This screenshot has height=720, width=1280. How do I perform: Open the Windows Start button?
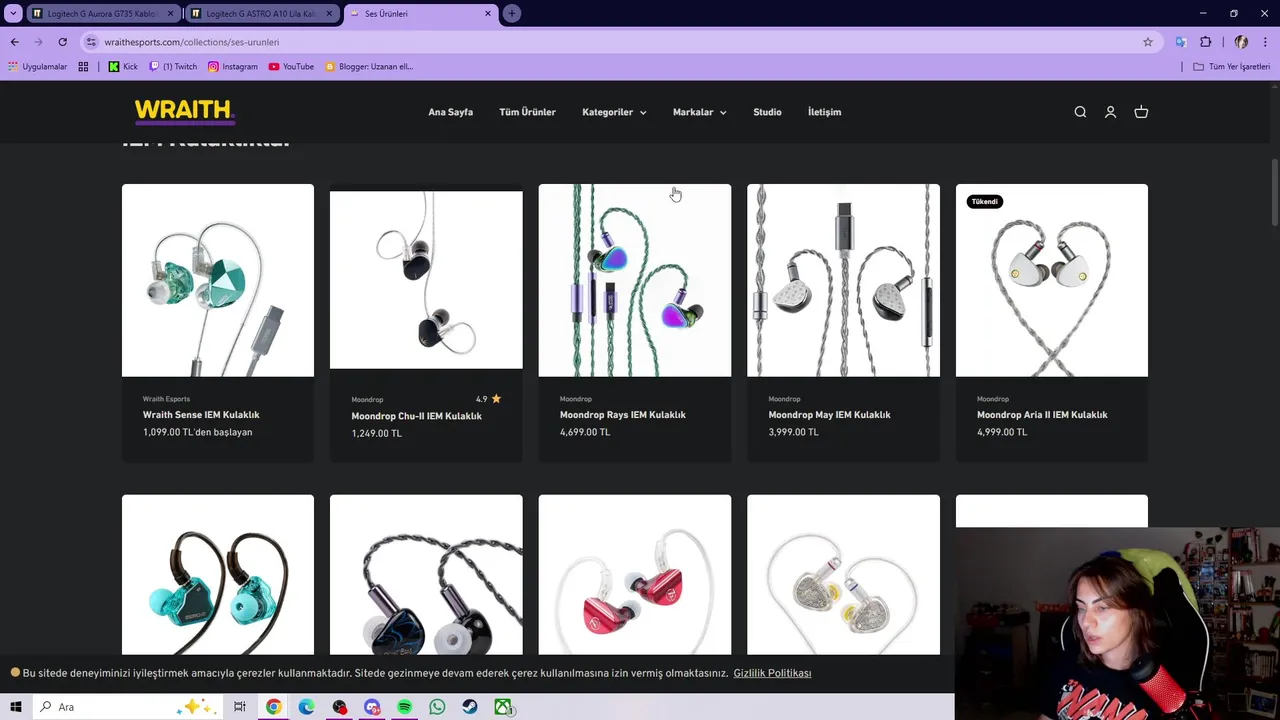(16, 707)
